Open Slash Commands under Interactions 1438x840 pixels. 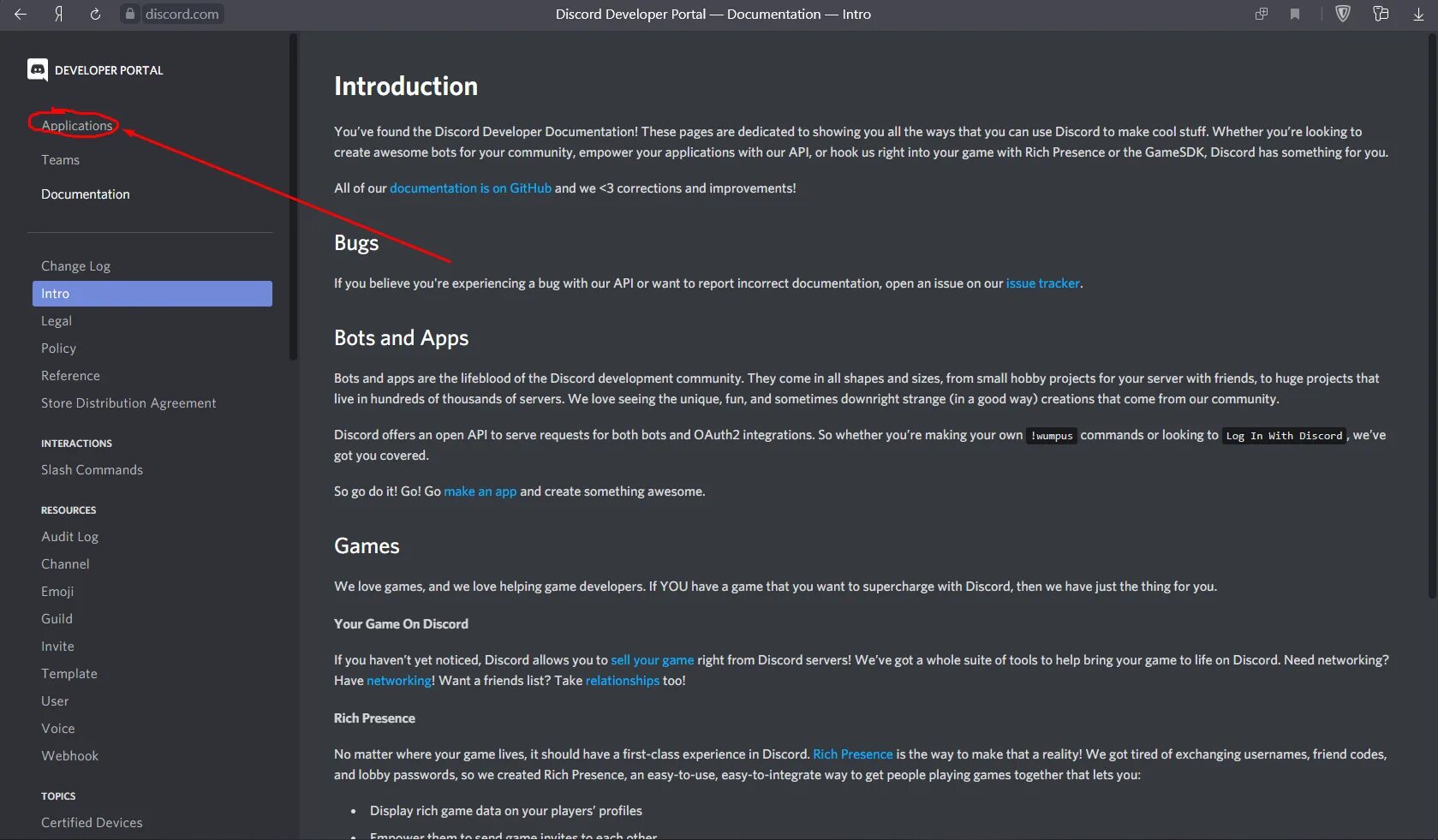[x=92, y=470]
